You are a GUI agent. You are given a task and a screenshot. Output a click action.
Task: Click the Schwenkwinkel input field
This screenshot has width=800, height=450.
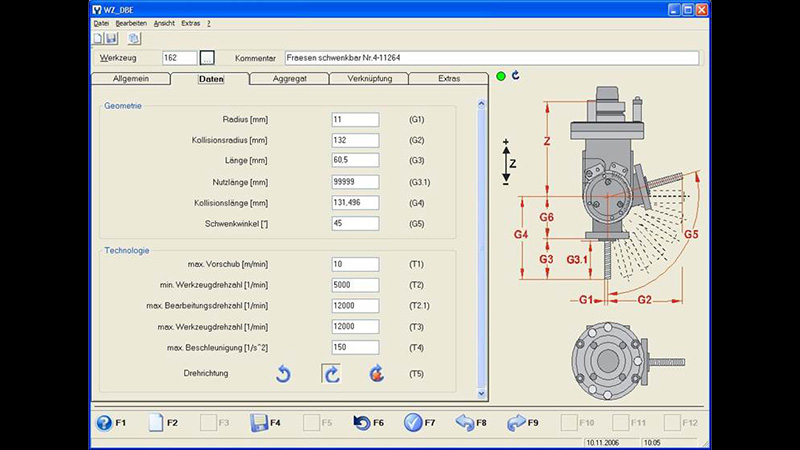point(355,224)
